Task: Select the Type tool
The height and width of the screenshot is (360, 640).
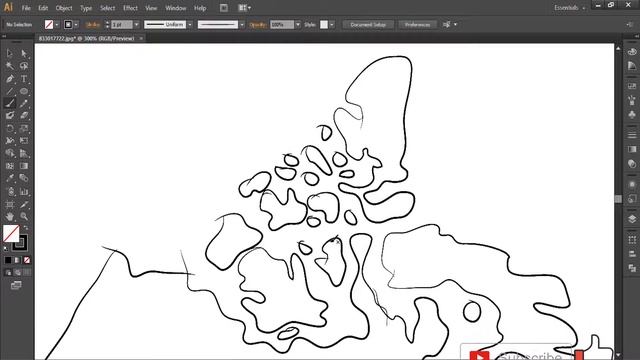Action: click(x=24, y=78)
